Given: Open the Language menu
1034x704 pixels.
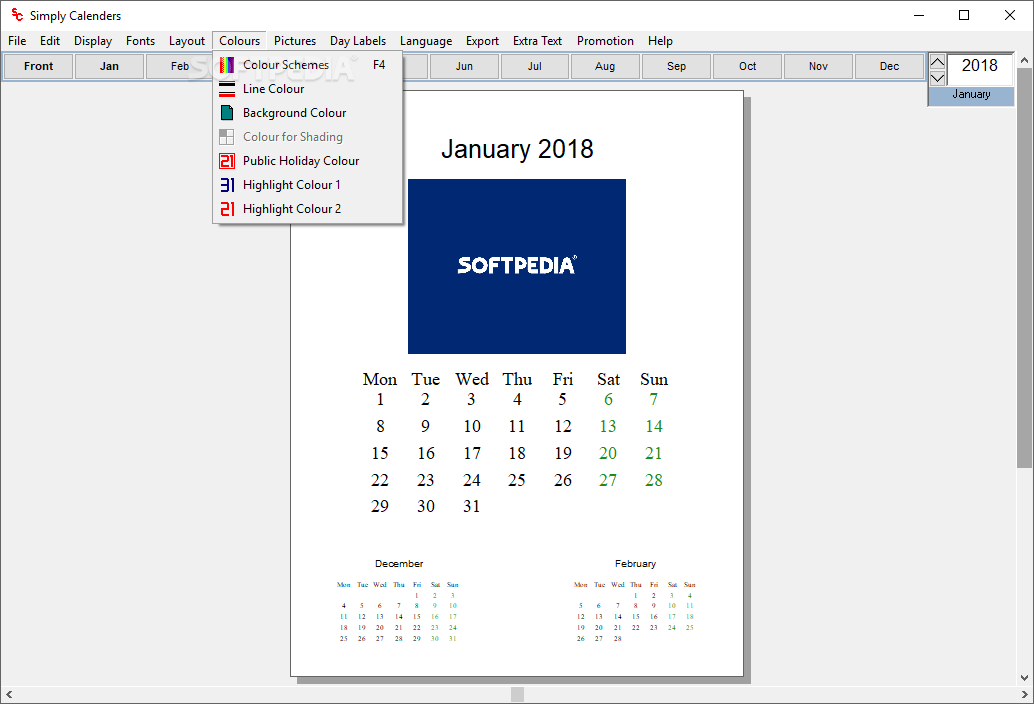Looking at the screenshot, I should tap(426, 41).
